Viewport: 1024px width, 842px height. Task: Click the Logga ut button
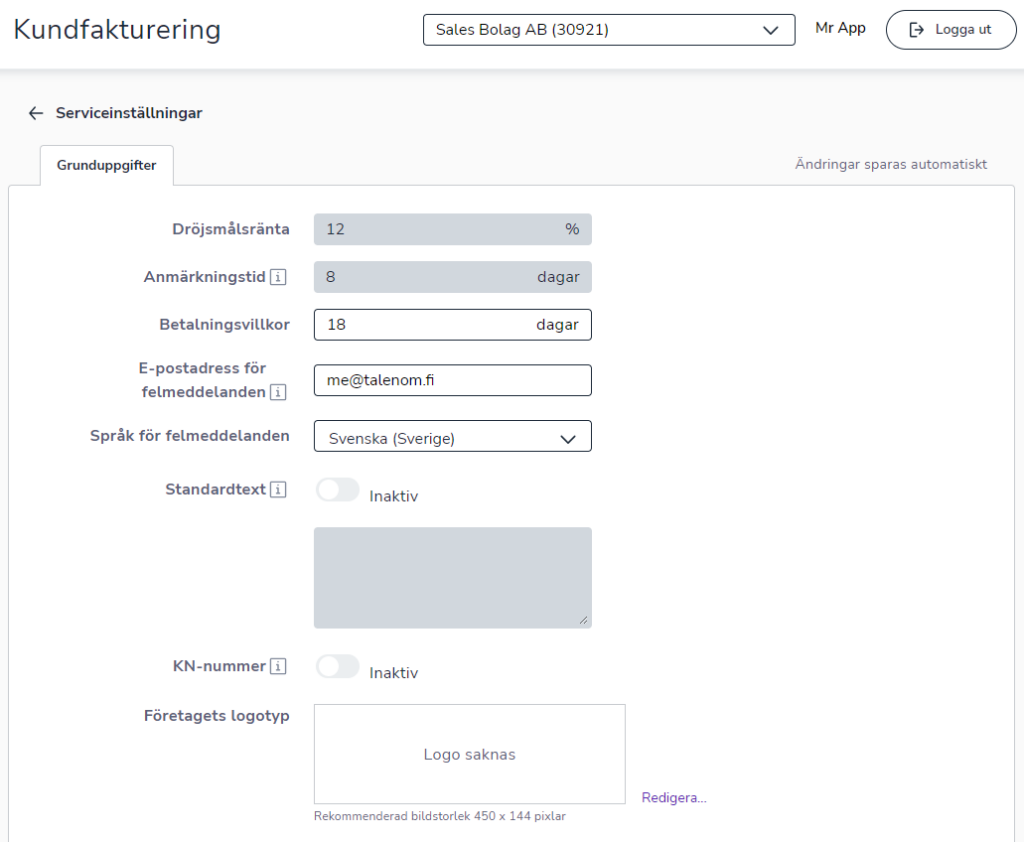(x=951, y=29)
